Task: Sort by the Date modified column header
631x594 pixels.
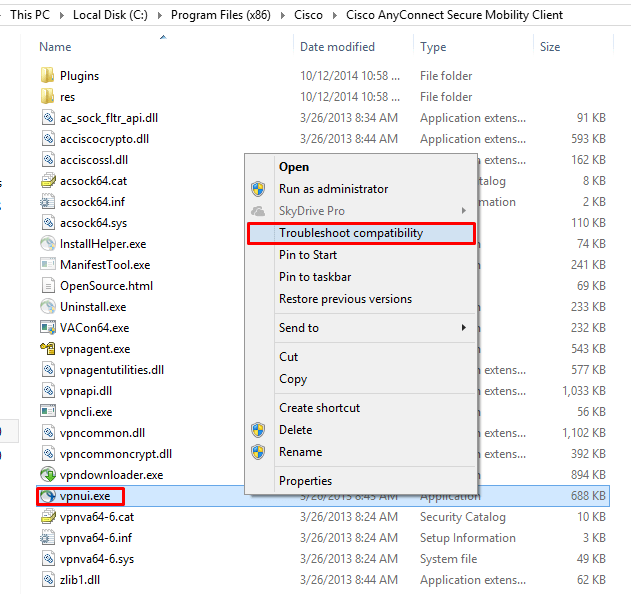Action: (x=337, y=47)
